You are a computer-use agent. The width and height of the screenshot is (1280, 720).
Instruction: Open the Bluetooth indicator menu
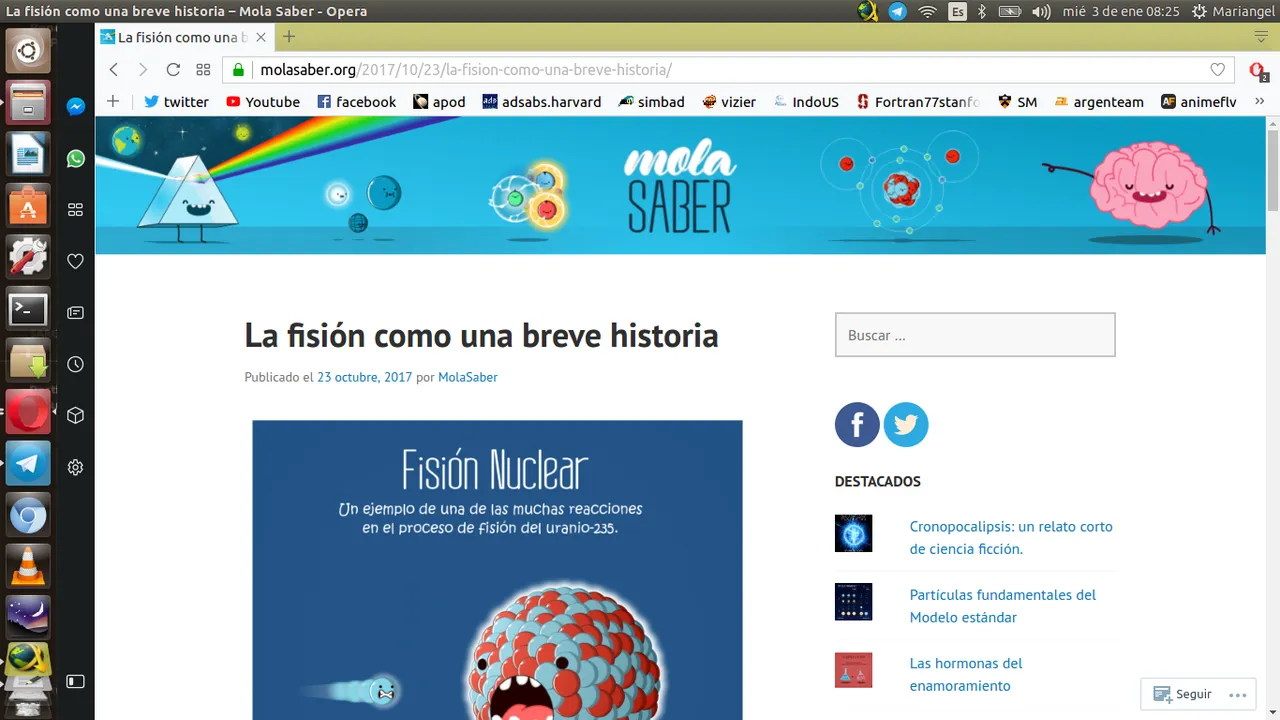pyautogui.click(x=982, y=12)
